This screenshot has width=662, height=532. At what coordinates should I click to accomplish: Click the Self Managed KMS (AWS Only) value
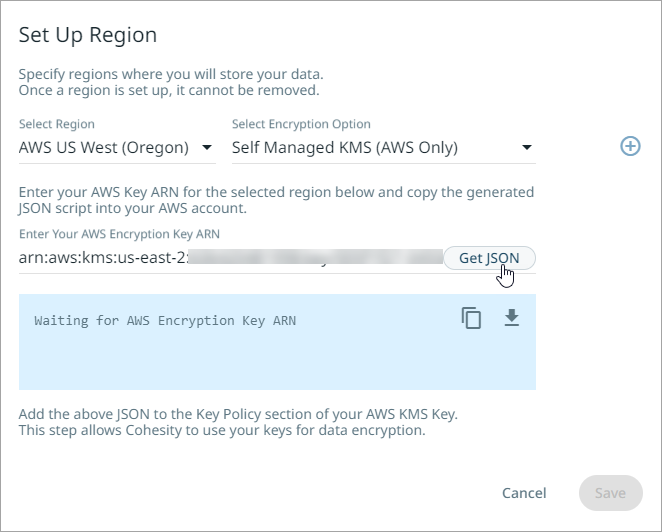[345, 148]
